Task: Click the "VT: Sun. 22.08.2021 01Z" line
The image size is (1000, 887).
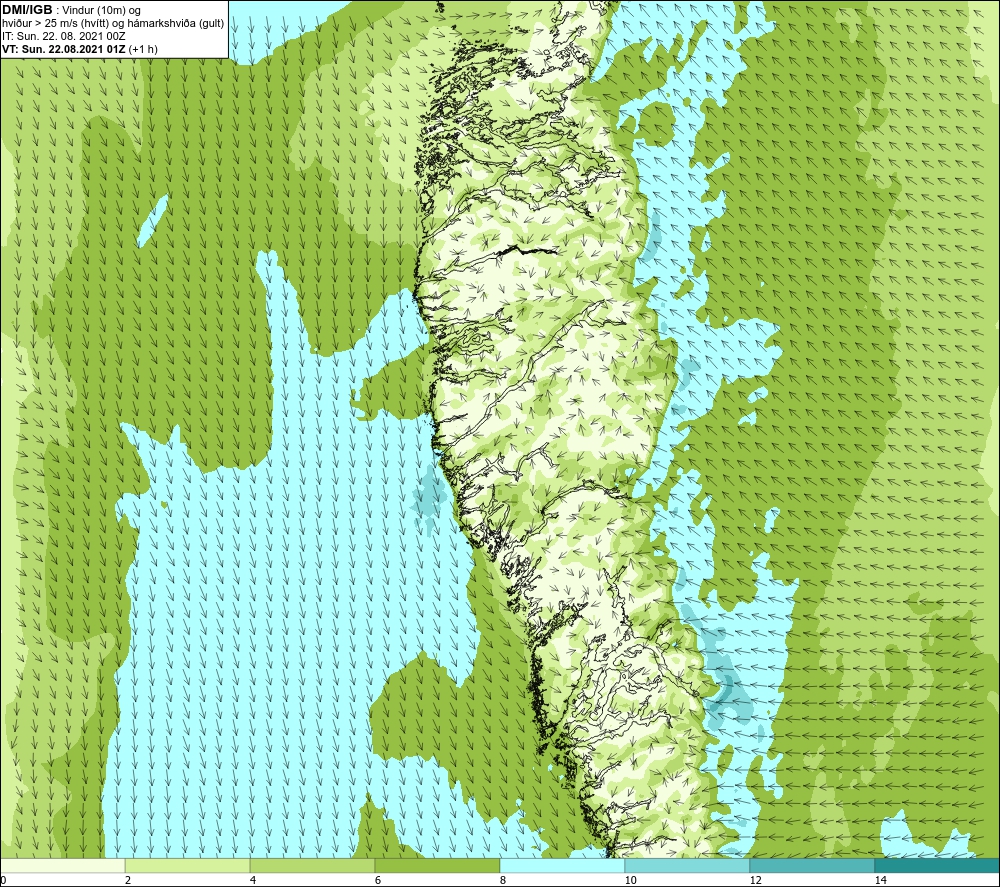Action: tap(64, 49)
